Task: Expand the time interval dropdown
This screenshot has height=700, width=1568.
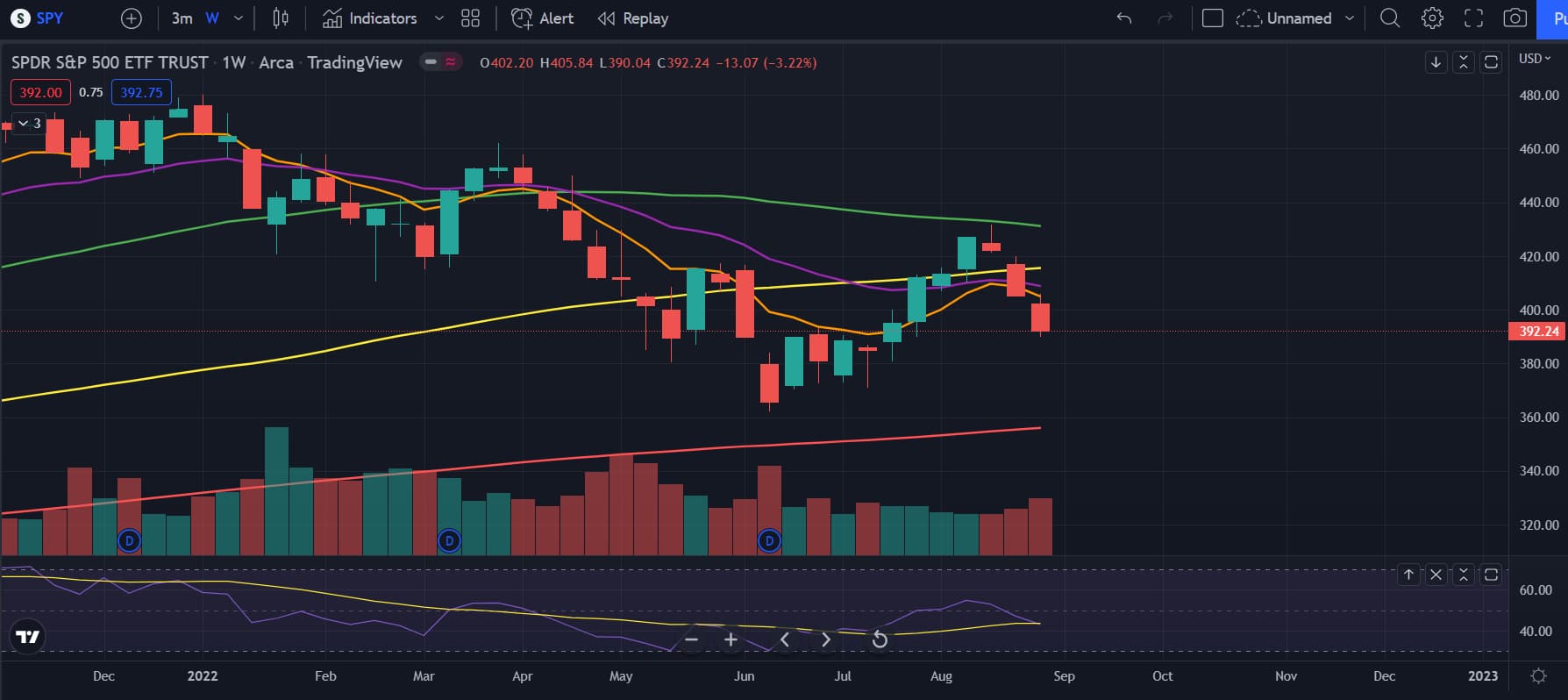Action: coord(239,18)
